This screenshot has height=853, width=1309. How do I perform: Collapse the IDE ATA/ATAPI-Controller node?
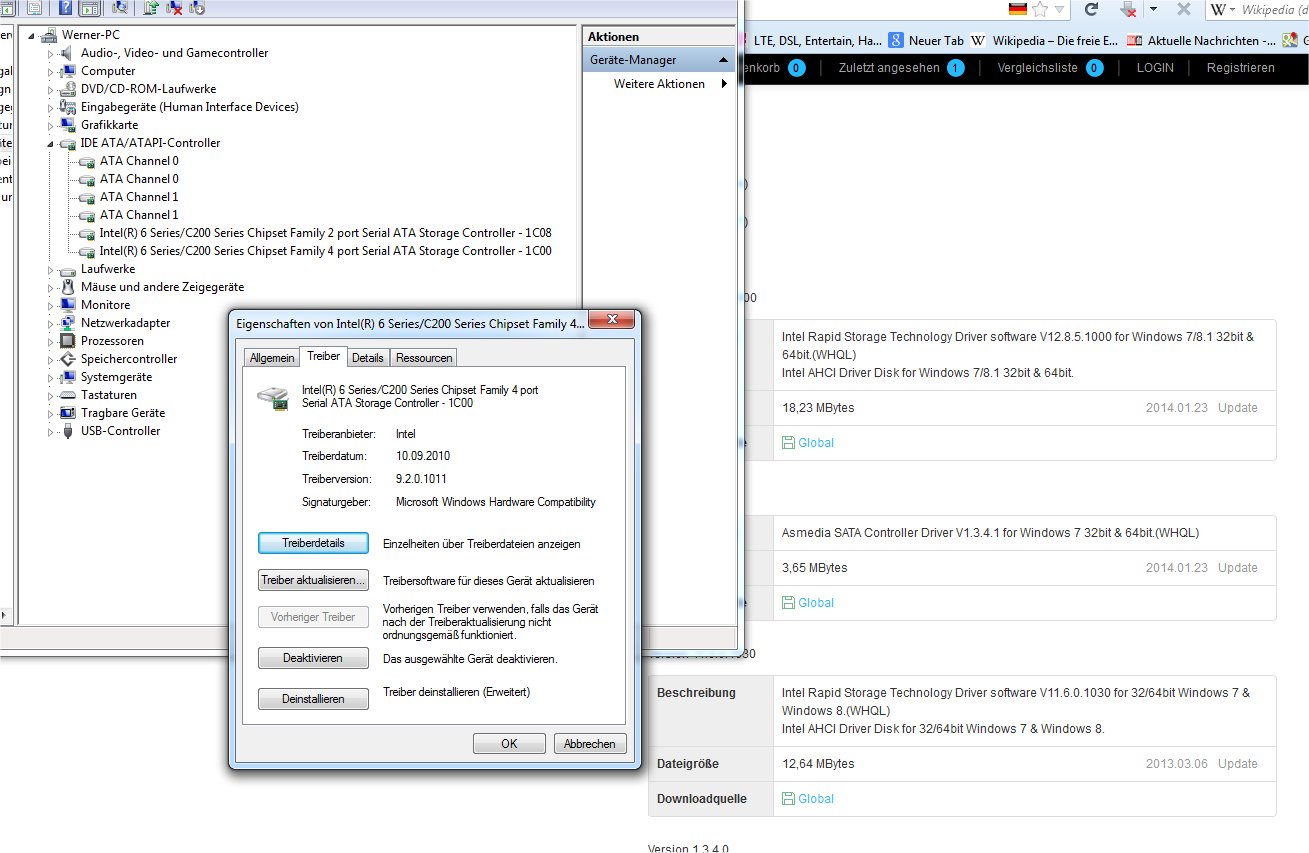click(x=52, y=144)
